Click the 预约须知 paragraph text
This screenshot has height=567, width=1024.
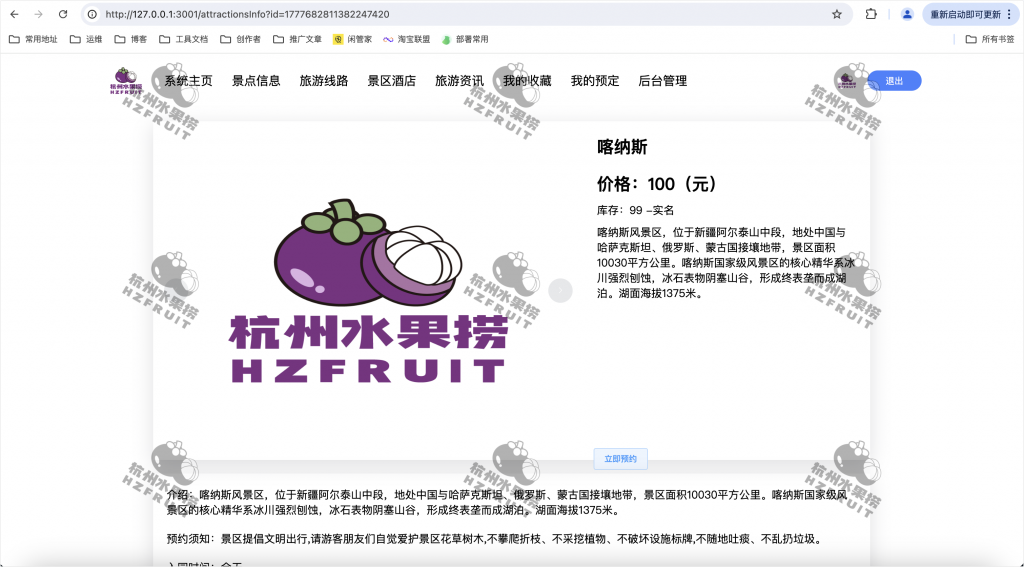click(x=494, y=539)
